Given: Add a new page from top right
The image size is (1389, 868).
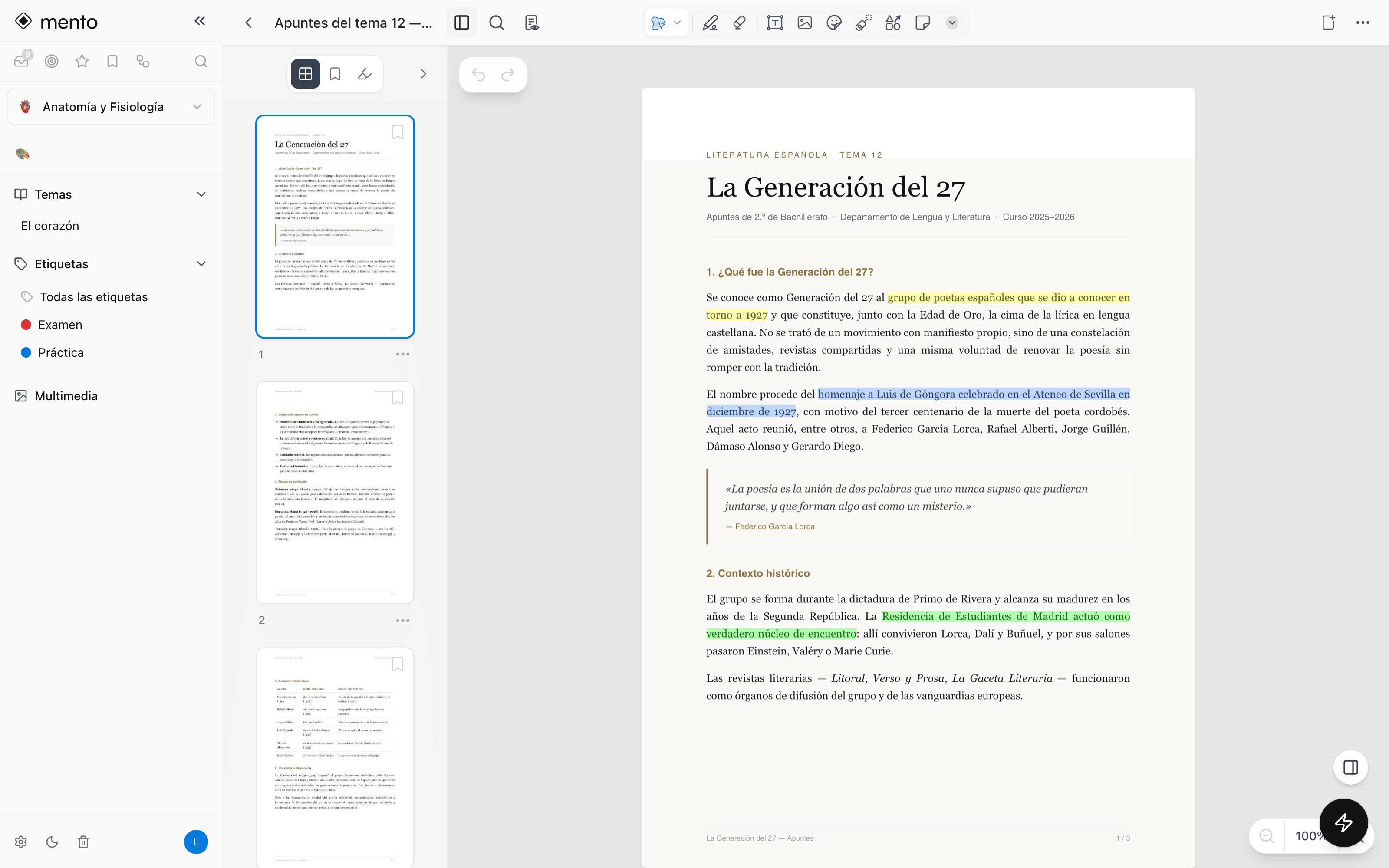Looking at the screenshot, I should [x=1328, y=23].
